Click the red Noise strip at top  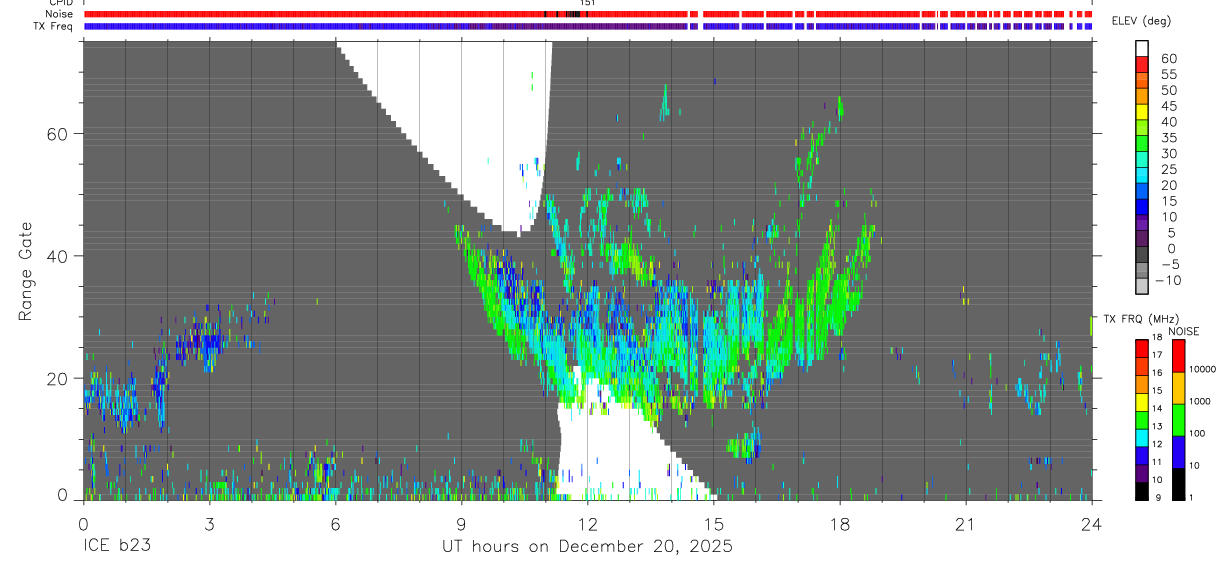587,14
